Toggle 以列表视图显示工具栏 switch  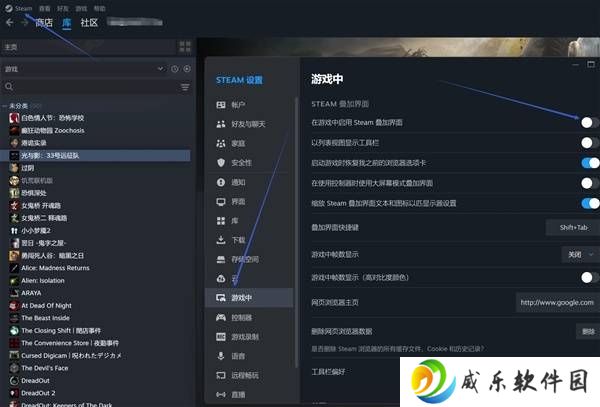589,143
